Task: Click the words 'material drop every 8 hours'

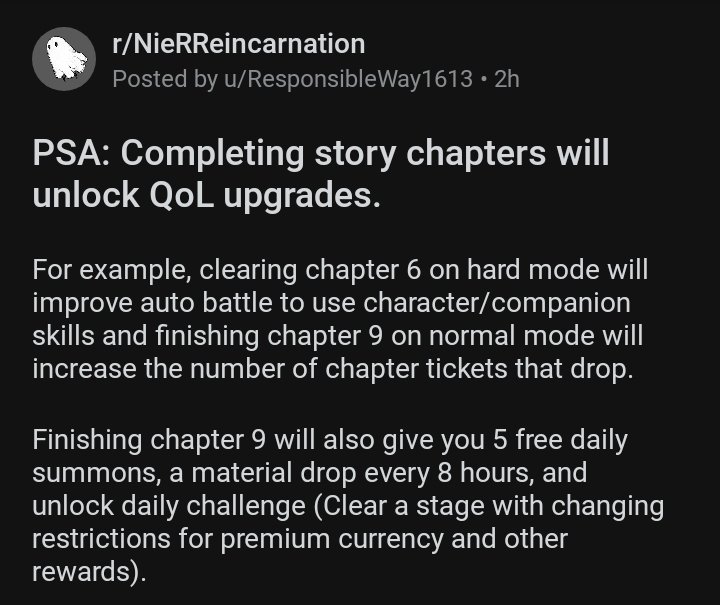Action: pos(363,473)
